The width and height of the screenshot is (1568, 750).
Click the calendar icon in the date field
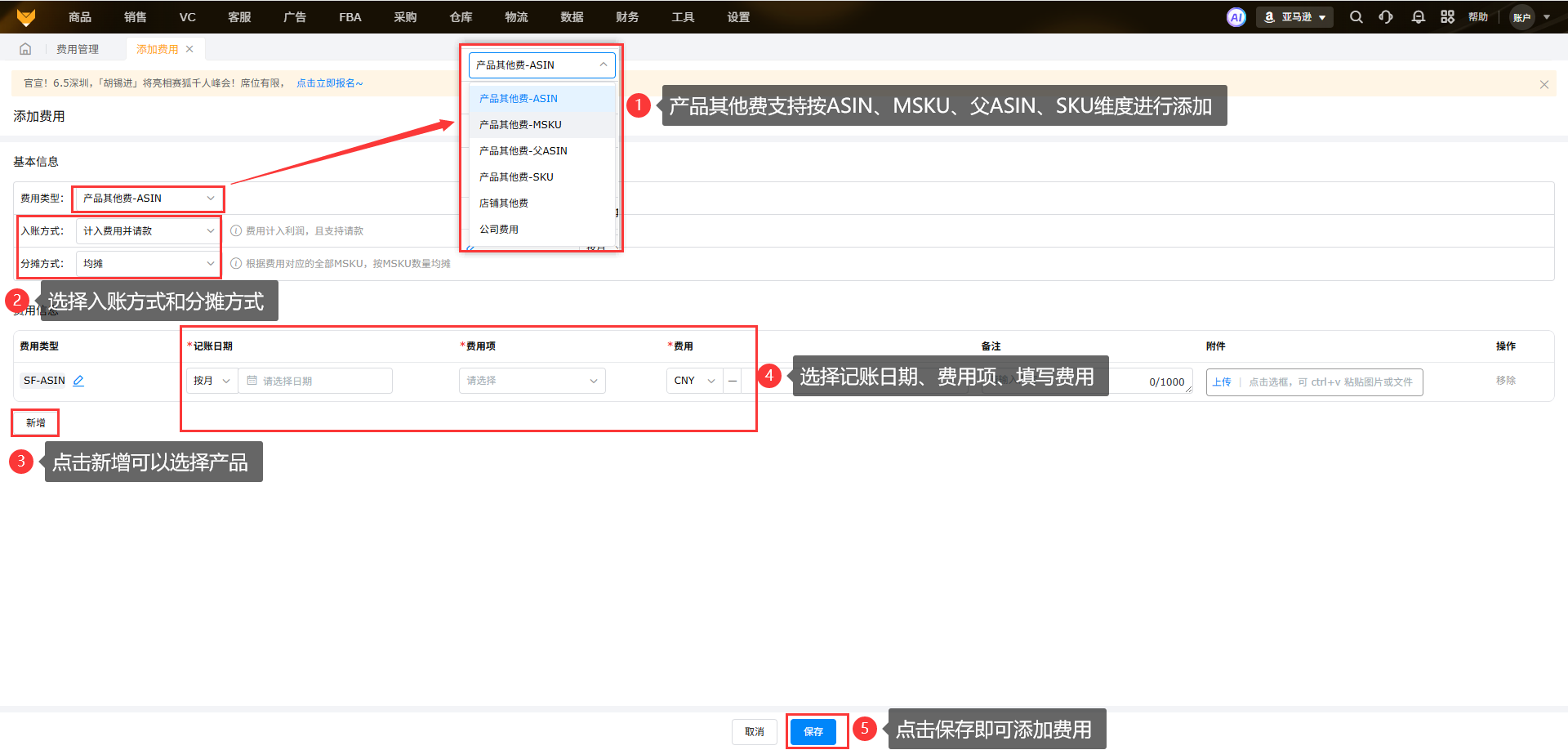coord(252,381)
